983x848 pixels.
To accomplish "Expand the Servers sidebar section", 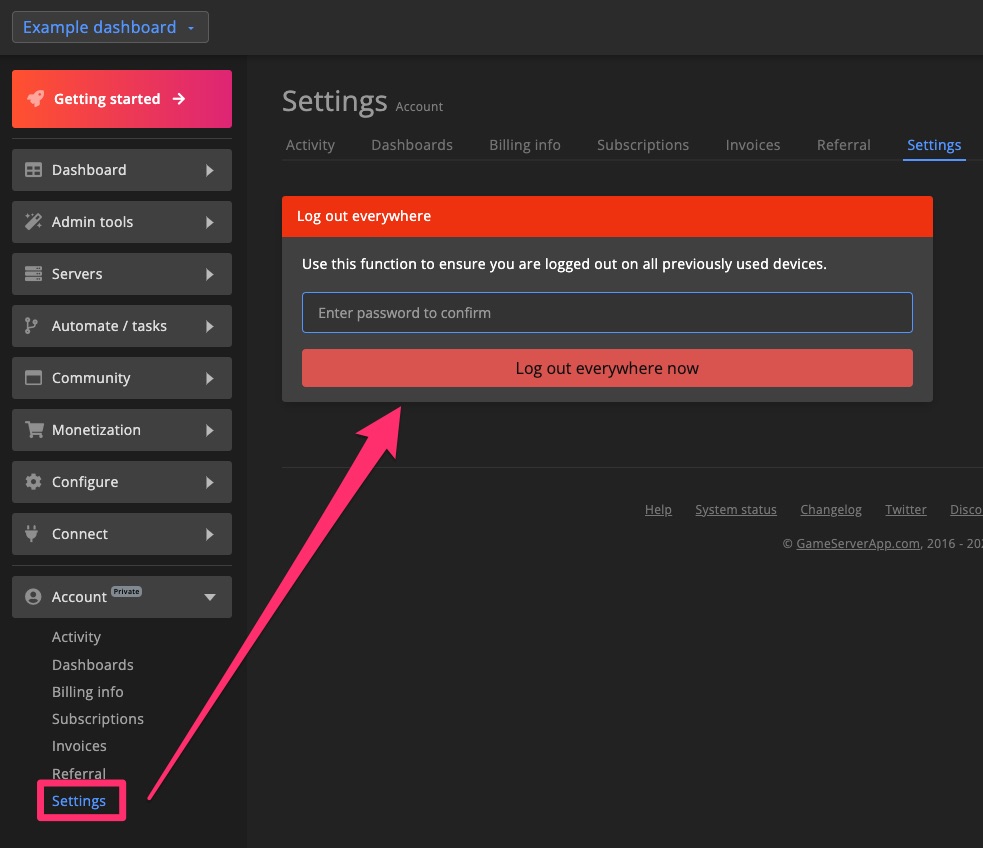I will point(211,274).
